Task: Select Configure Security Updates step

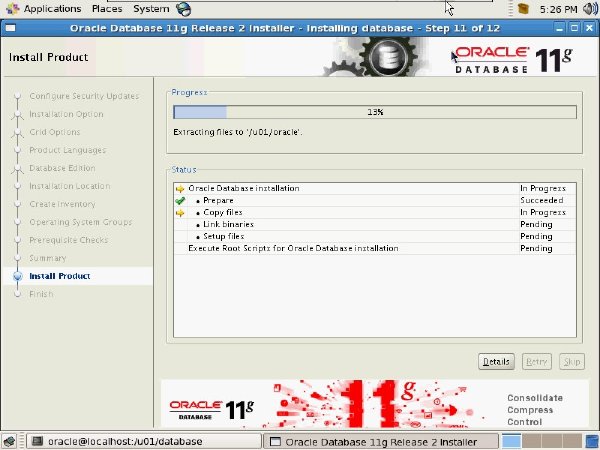Action: tap(84, 96)
